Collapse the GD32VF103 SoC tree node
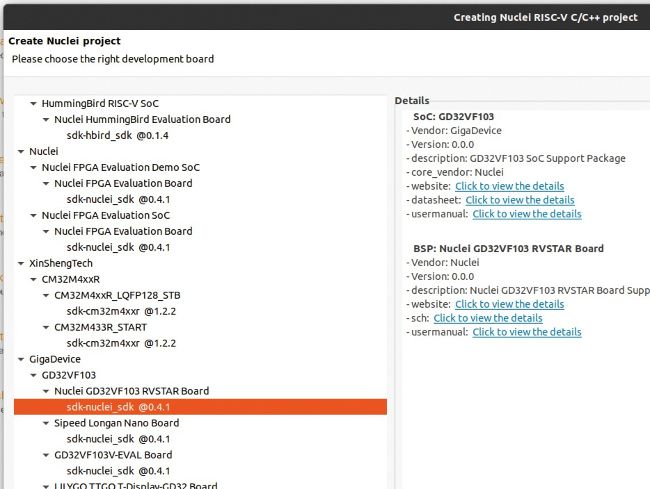Screen dimensions: 650x489 tap(33, 375)
